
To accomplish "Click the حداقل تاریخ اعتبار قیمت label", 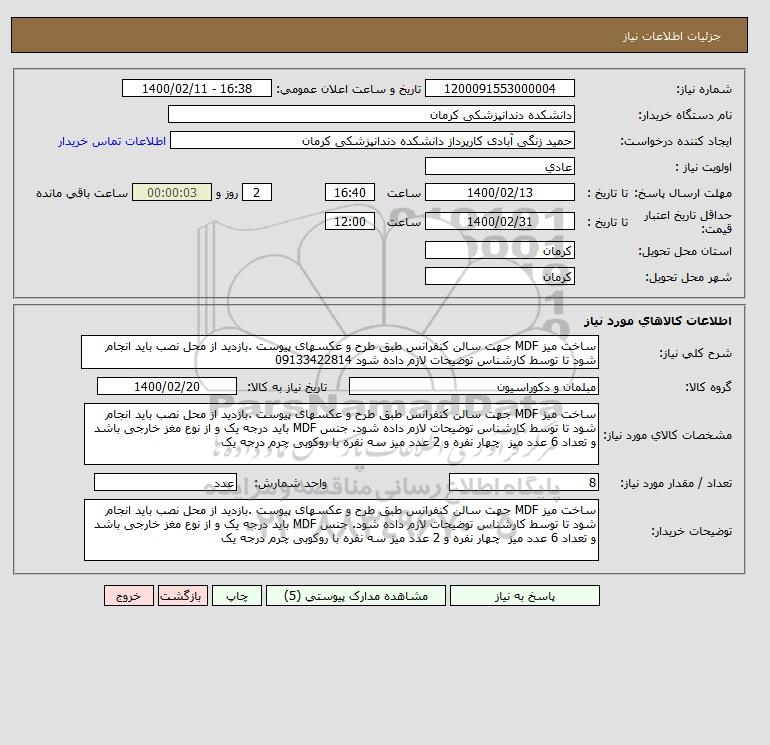I will click(x=688, y=222).
